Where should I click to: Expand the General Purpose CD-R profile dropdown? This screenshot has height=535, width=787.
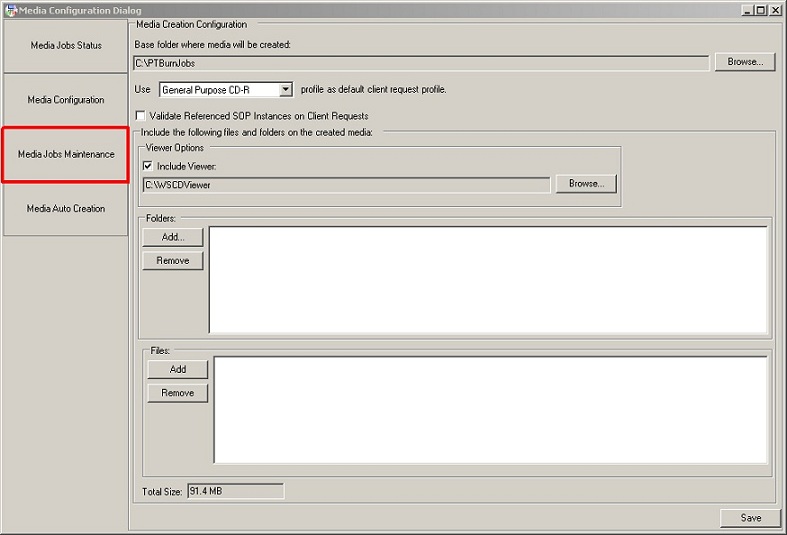click(285, 90)
